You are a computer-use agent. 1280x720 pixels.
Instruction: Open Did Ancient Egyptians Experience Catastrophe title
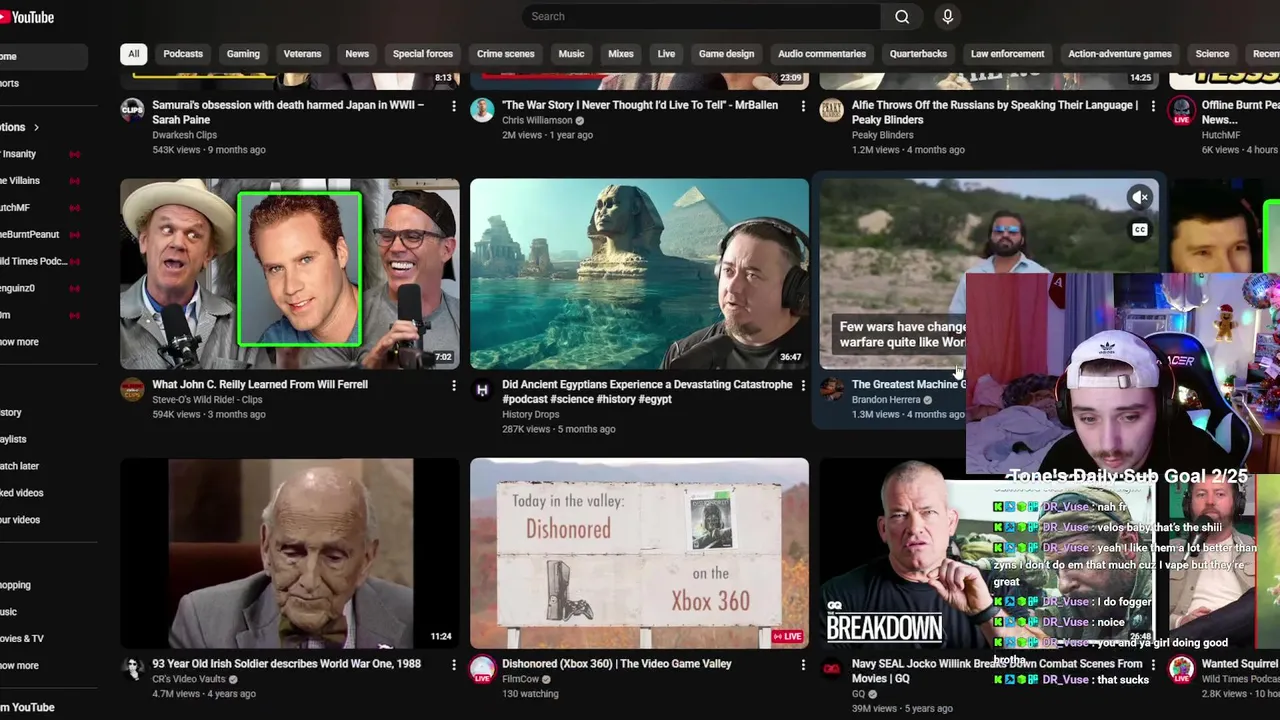647,391
